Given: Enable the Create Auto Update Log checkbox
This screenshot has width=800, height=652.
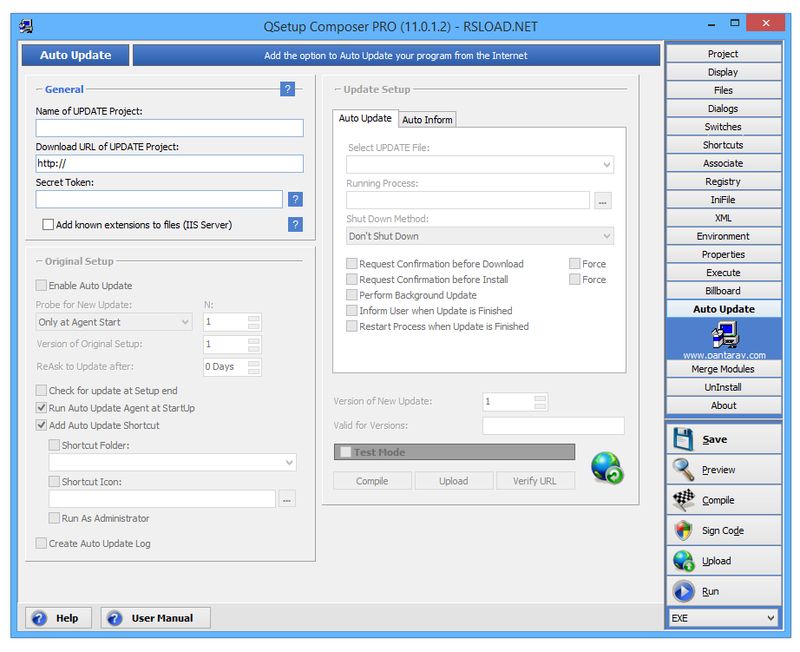Looking at the screenshot, I should click(x=41, y=543).
